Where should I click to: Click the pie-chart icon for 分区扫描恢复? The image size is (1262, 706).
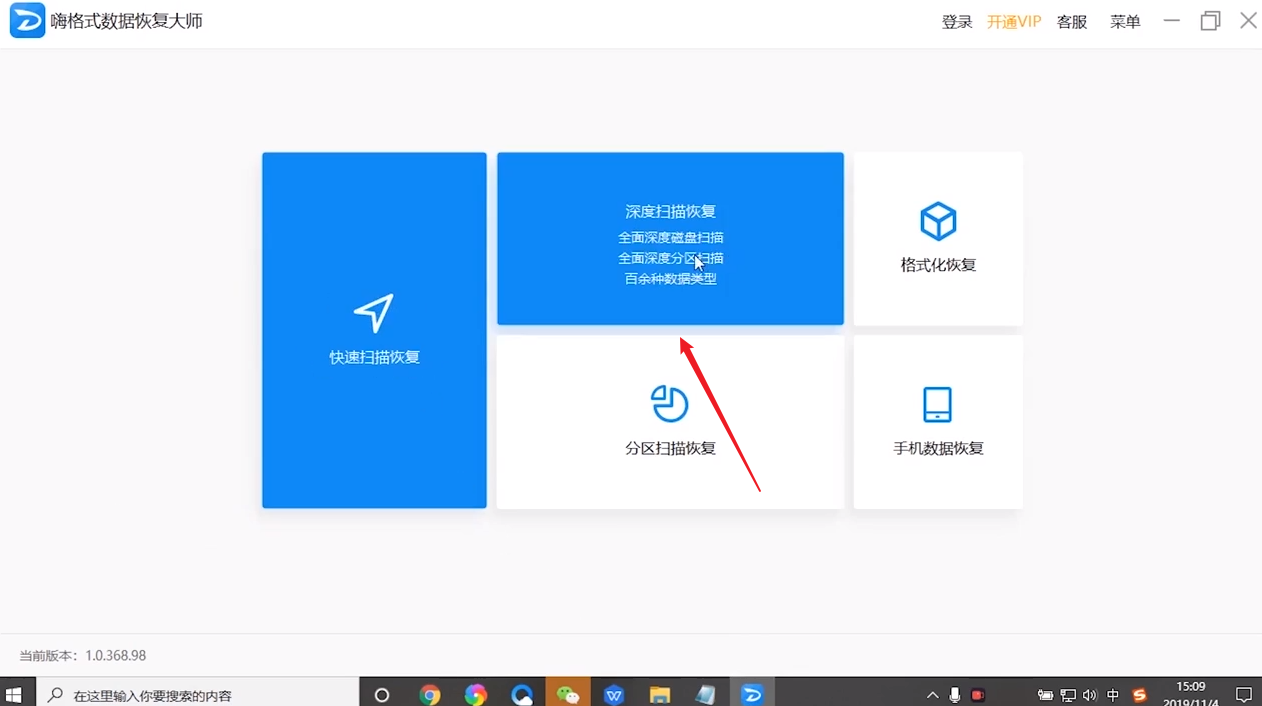pyautogui.click(x=670, y=404)
